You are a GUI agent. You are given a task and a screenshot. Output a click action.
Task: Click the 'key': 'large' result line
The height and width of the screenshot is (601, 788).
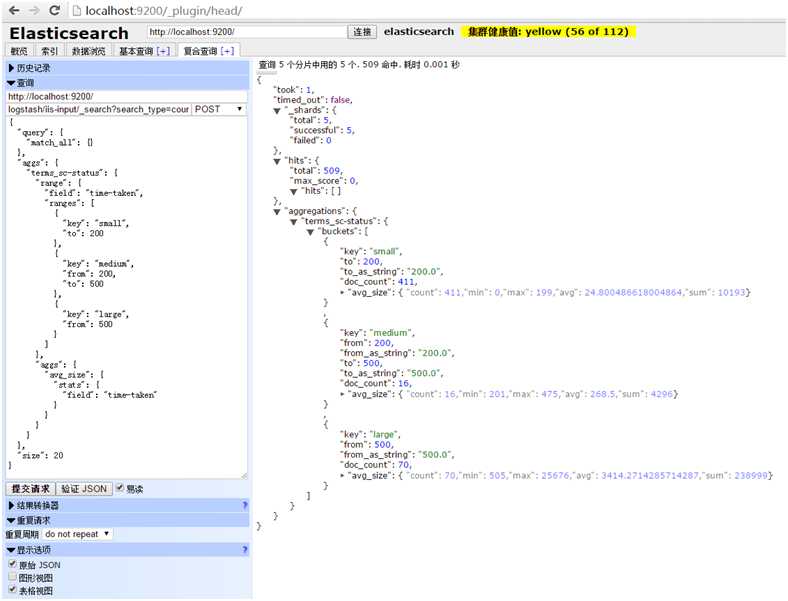pos(371,434)
